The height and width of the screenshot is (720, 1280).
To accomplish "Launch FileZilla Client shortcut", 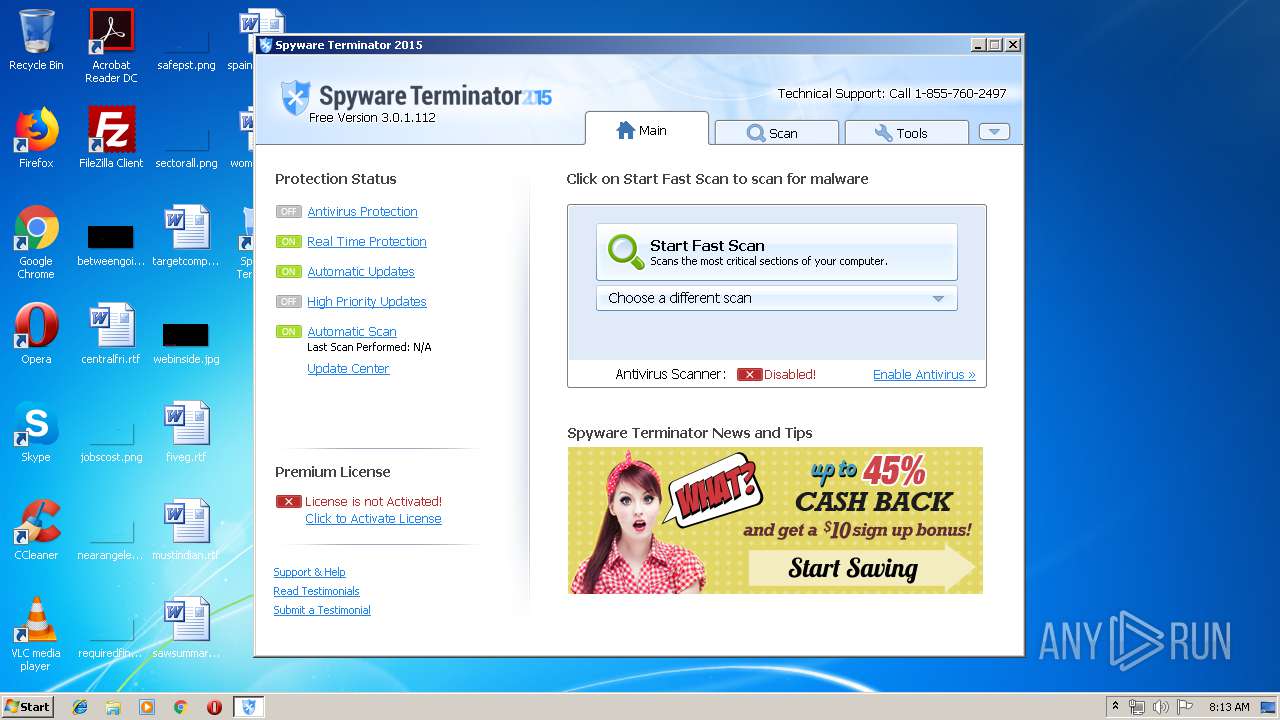I will 111,138.
